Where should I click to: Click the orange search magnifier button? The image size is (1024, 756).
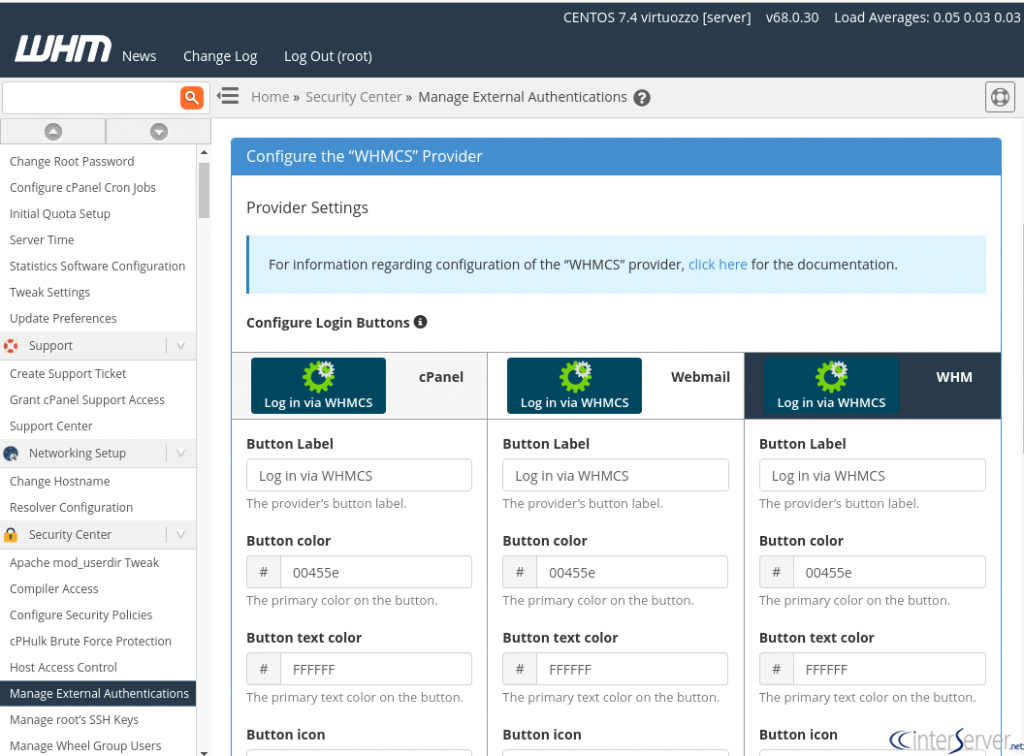(x=191, y=98)
